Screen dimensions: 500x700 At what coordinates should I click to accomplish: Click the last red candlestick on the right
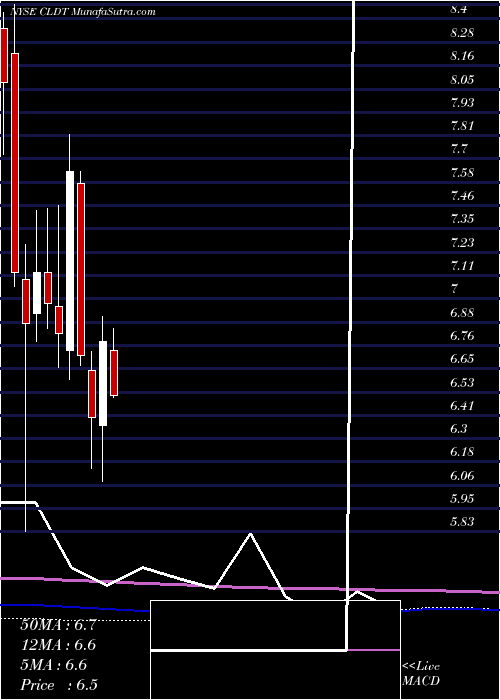(x=114, y=373)
